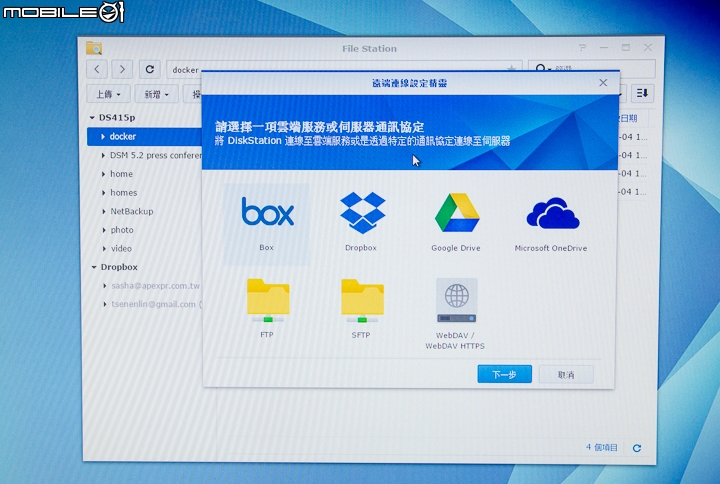Expand the docker folder arrow

[x=103, y=136]
